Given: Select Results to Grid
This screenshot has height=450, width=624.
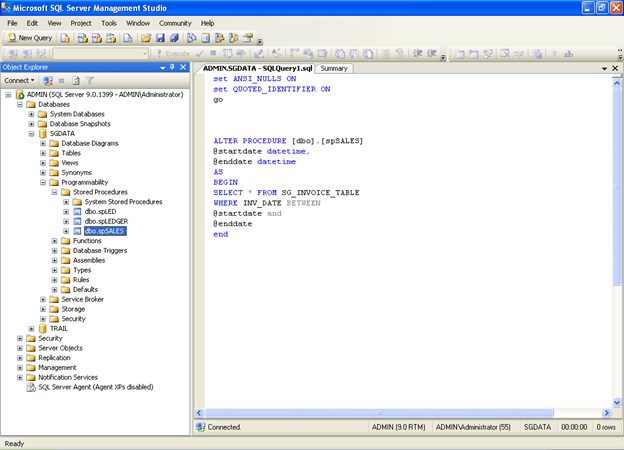Looking at the screenshot, I should click(354, 53).
